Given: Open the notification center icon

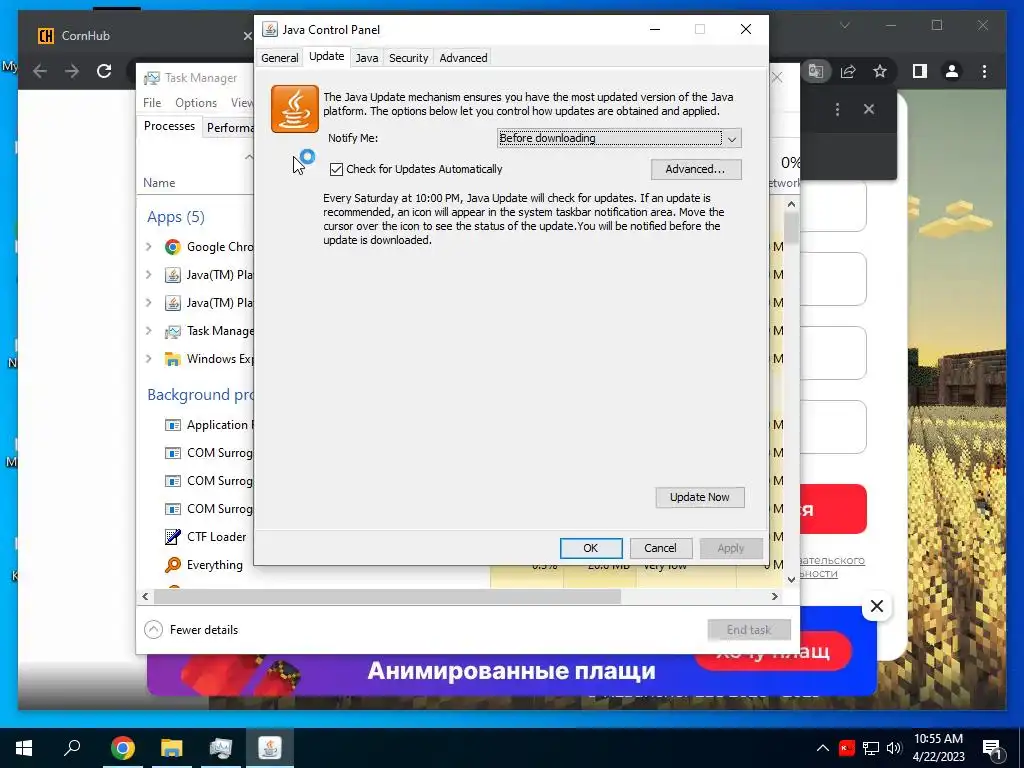Looking at the screenshot, I should 993,748.
